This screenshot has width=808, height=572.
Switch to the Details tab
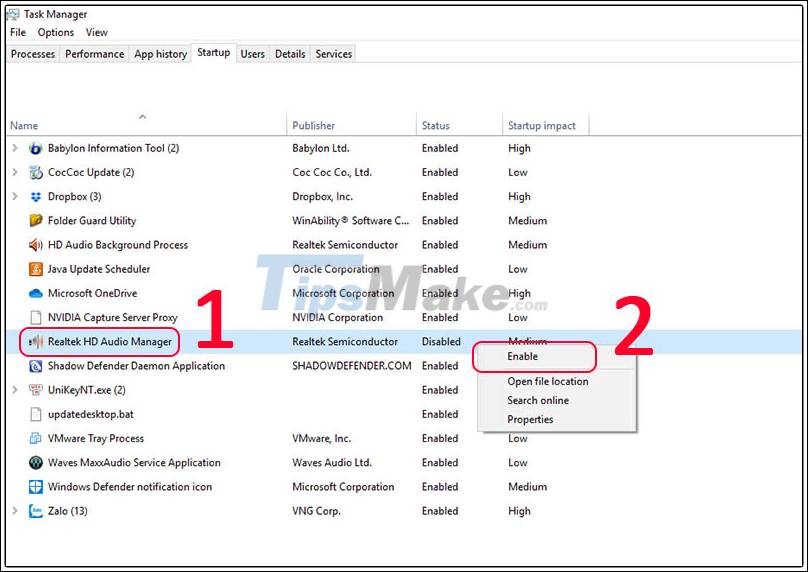click(x=290, y=54)
